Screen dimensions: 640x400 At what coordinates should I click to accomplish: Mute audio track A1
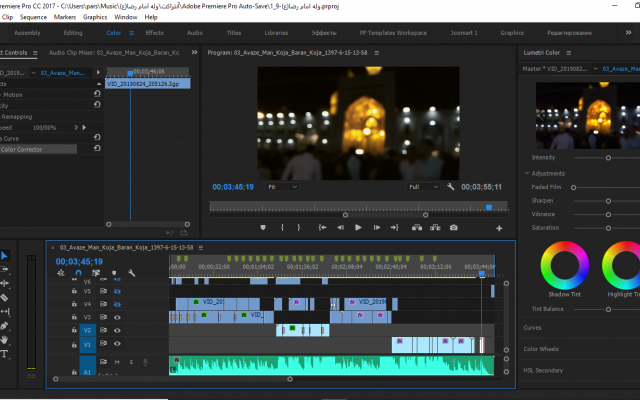click(117, 362)
